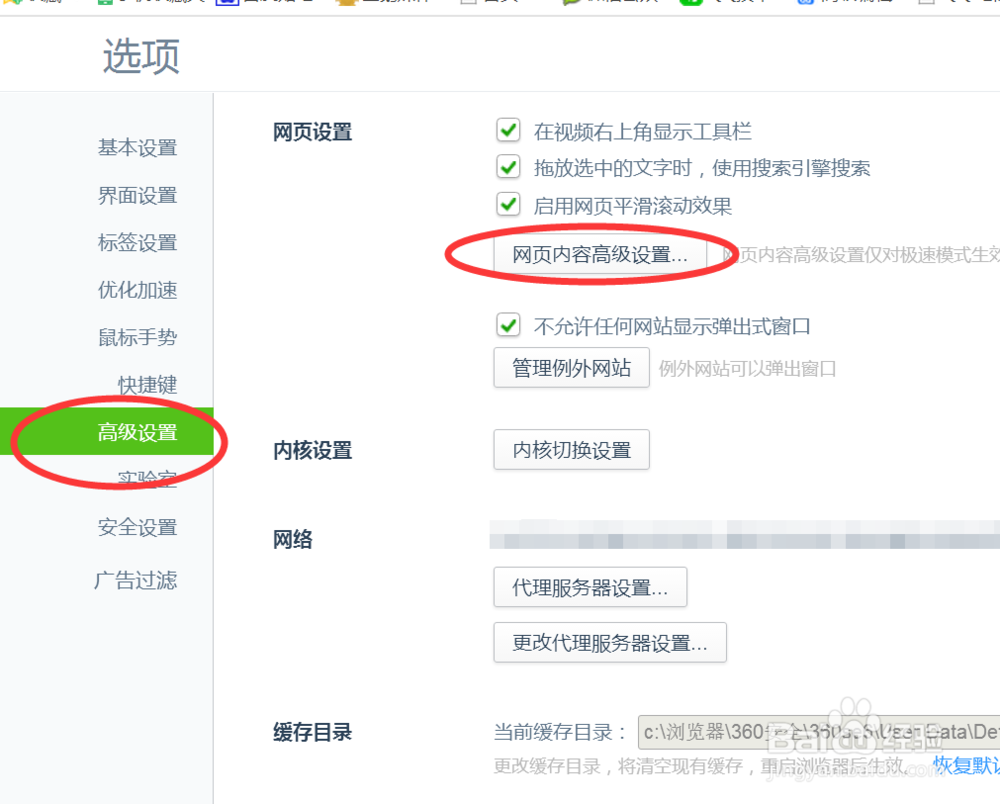This screenshot has height=804, width=1000.
Task: Disable 拖放选中的文字时，使用搜索引擎搜索
Action: click(508, 167)
